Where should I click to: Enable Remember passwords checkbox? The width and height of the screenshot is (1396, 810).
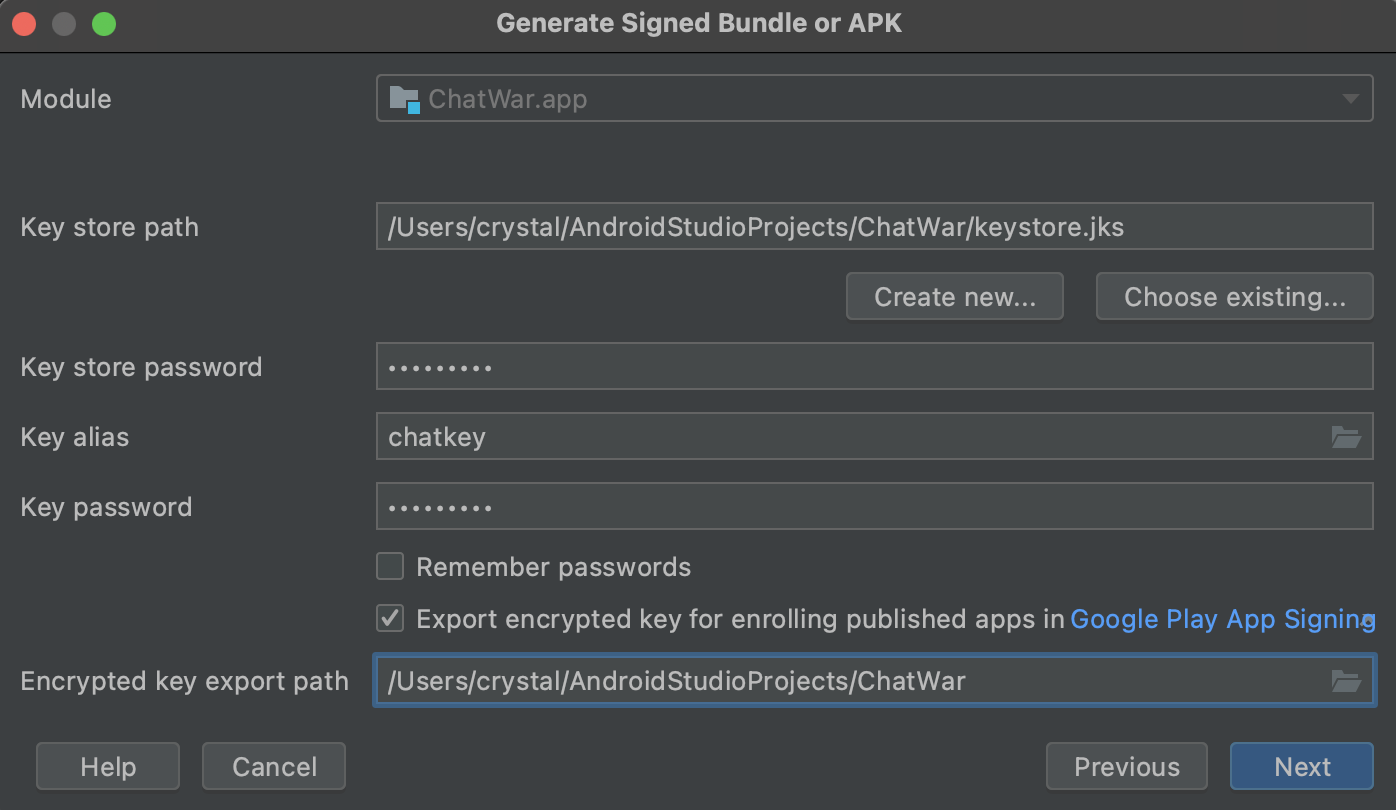tap(390, 567)
